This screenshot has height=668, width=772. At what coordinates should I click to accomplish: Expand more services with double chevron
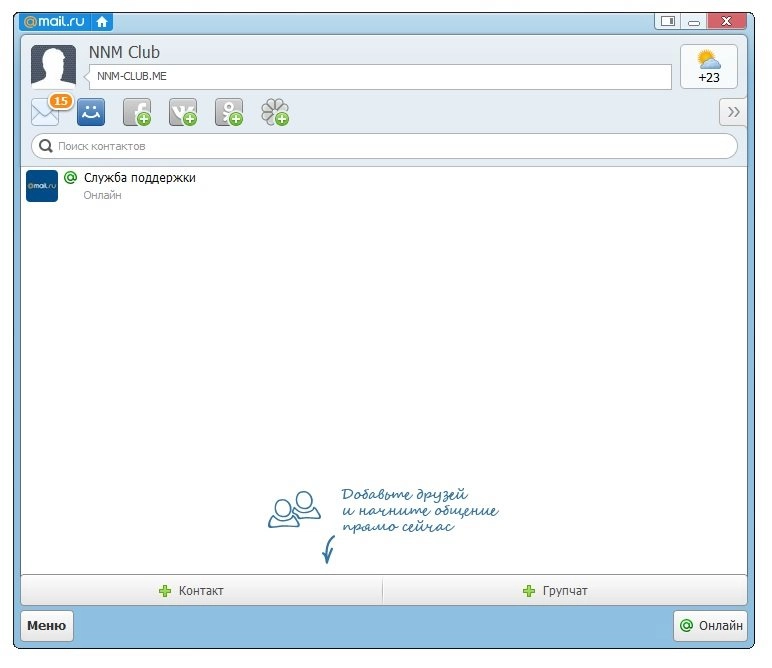coord(733,112)
